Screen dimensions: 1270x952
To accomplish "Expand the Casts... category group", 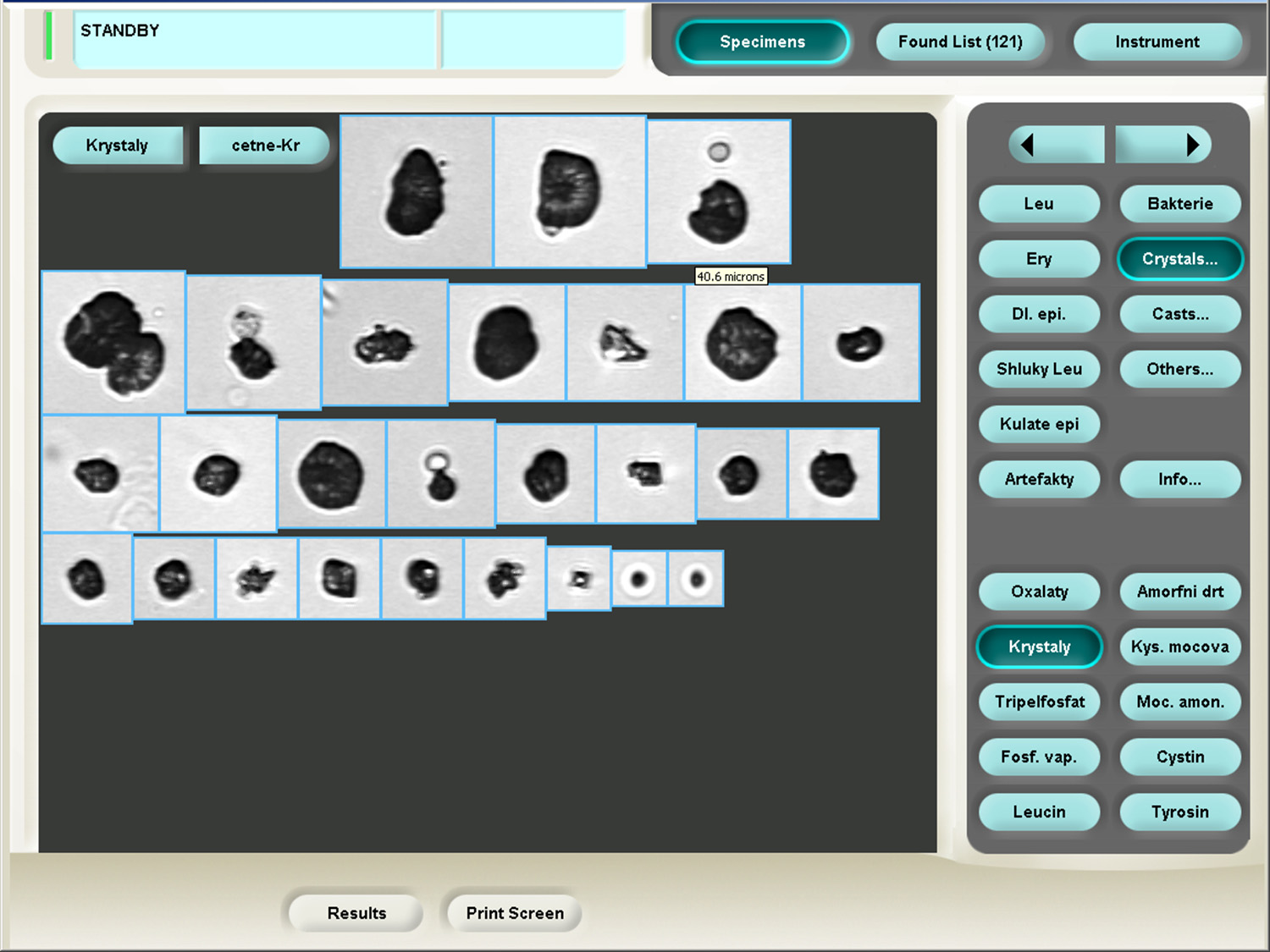I will pyautogui.click(x=1180, y=314).
